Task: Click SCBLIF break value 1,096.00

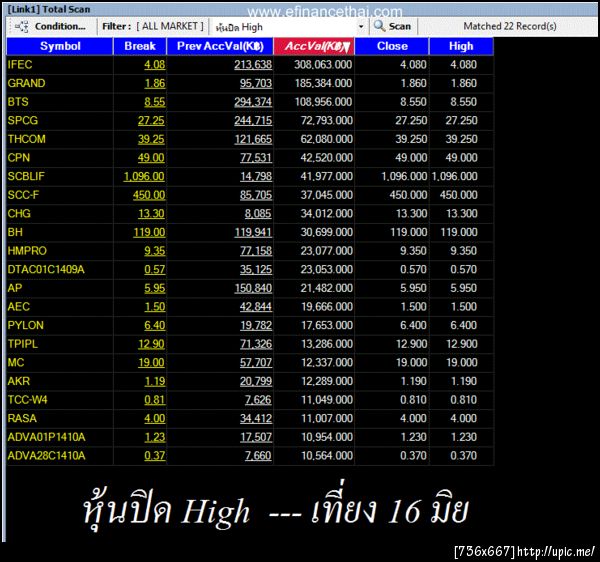Action: pos(144,176)
